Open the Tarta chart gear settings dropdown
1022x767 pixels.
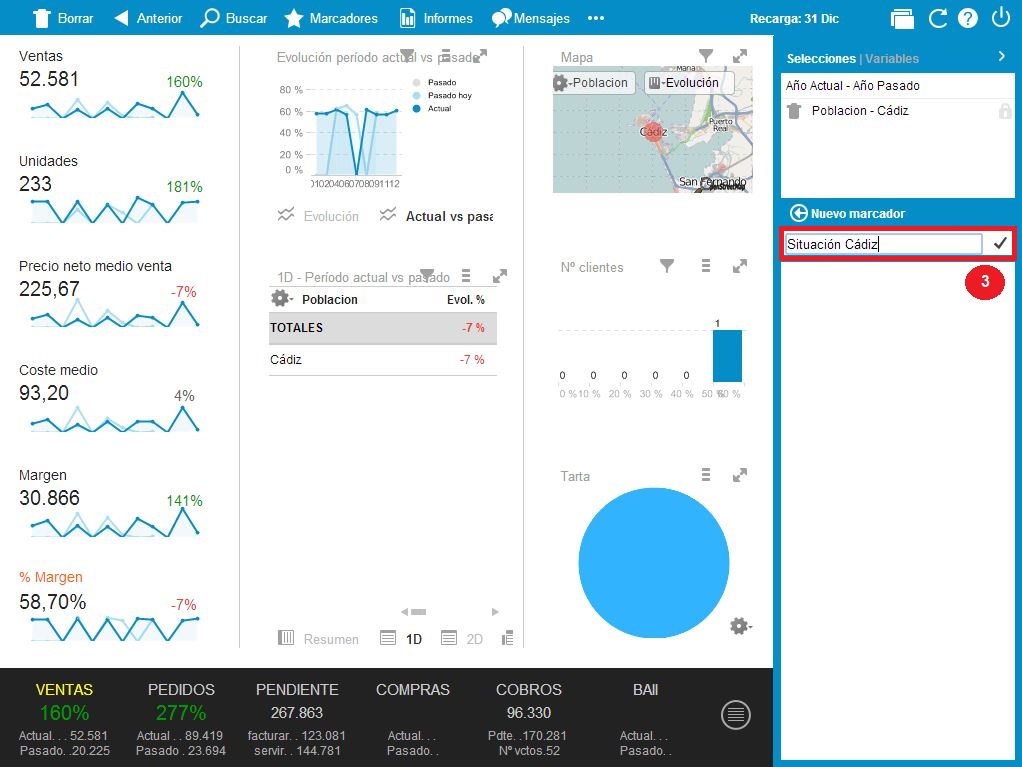tap(740, 626)
